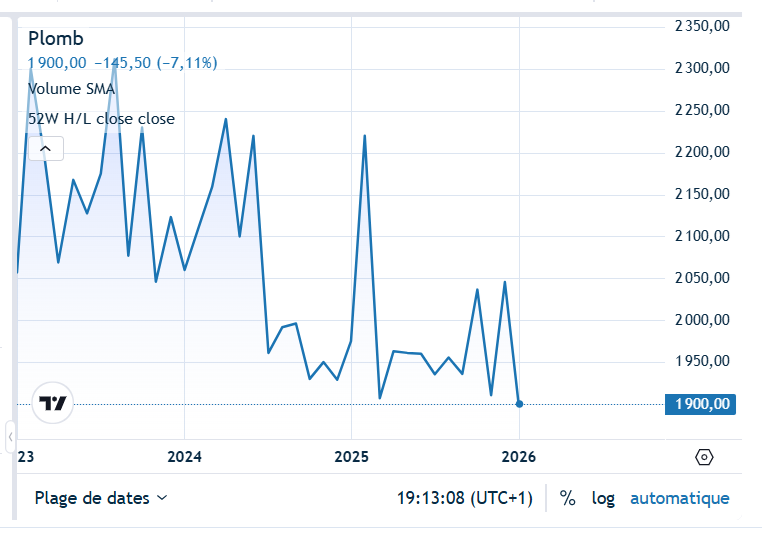This screenshot has width=762, height=533.
Task: Click the 1 950,00 price axis label
Action: pyautogui.click(x=702, y=361)
